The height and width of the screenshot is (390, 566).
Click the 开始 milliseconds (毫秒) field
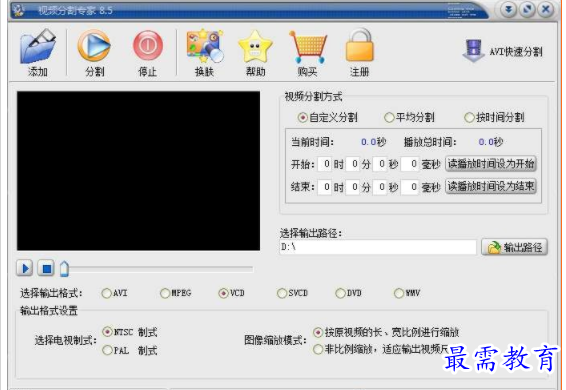(410, 164)
